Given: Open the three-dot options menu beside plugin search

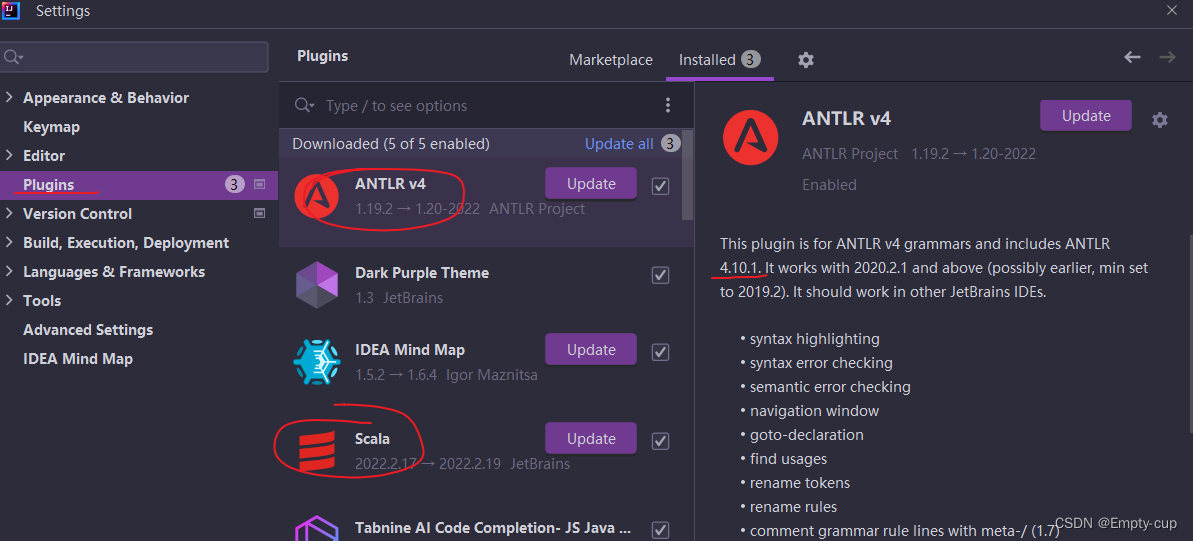Looking at the screenshot, I should [667, 105].
